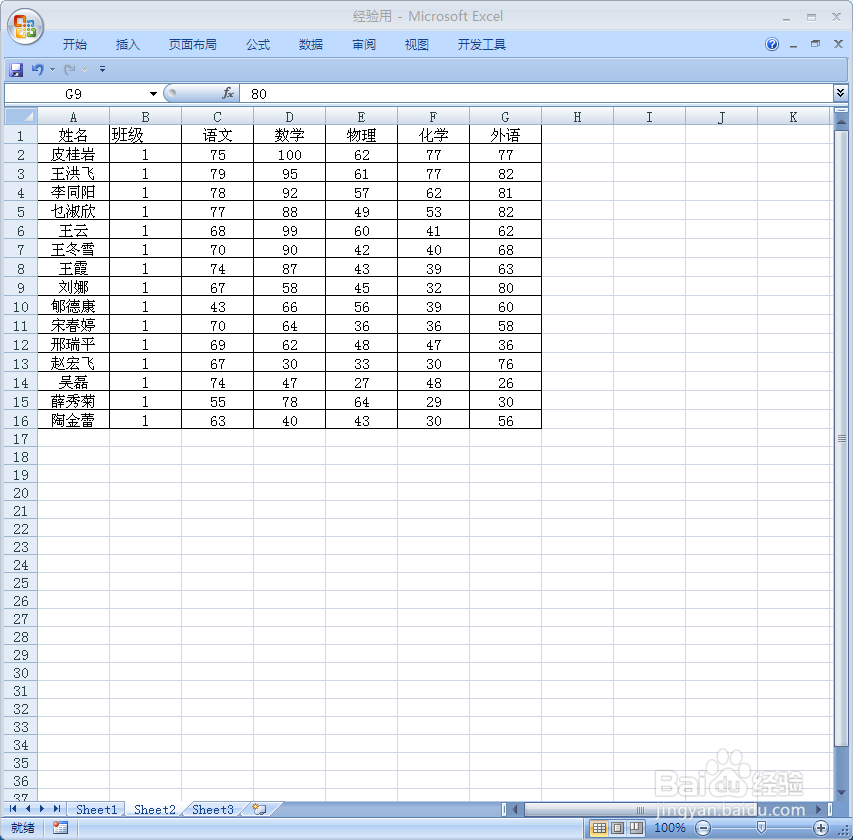
Task: Go to next sheet navigation arrow
Action: pyautogui.click(x=42, y=809)
